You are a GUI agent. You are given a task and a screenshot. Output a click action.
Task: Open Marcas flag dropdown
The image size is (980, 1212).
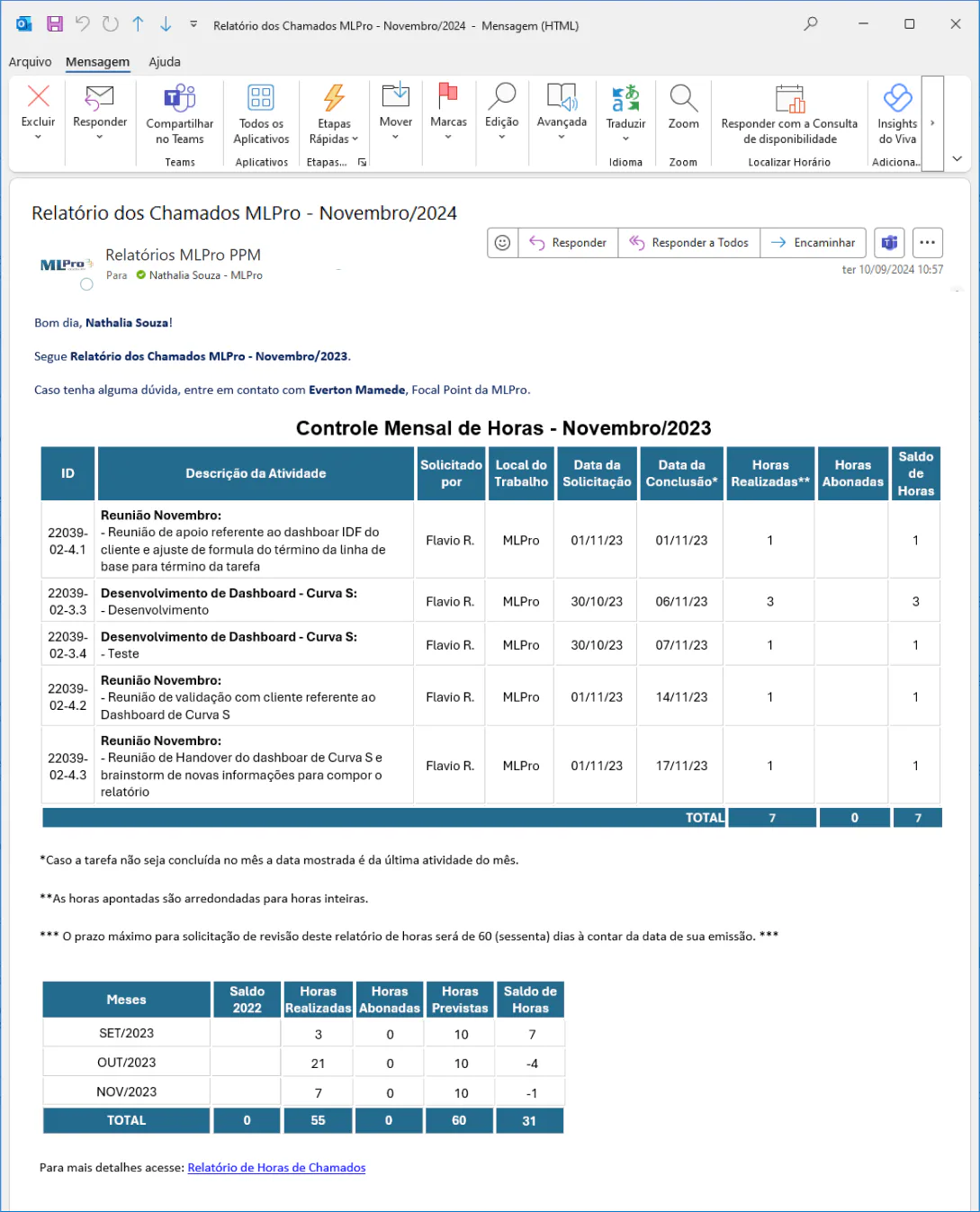click(448, 112)
